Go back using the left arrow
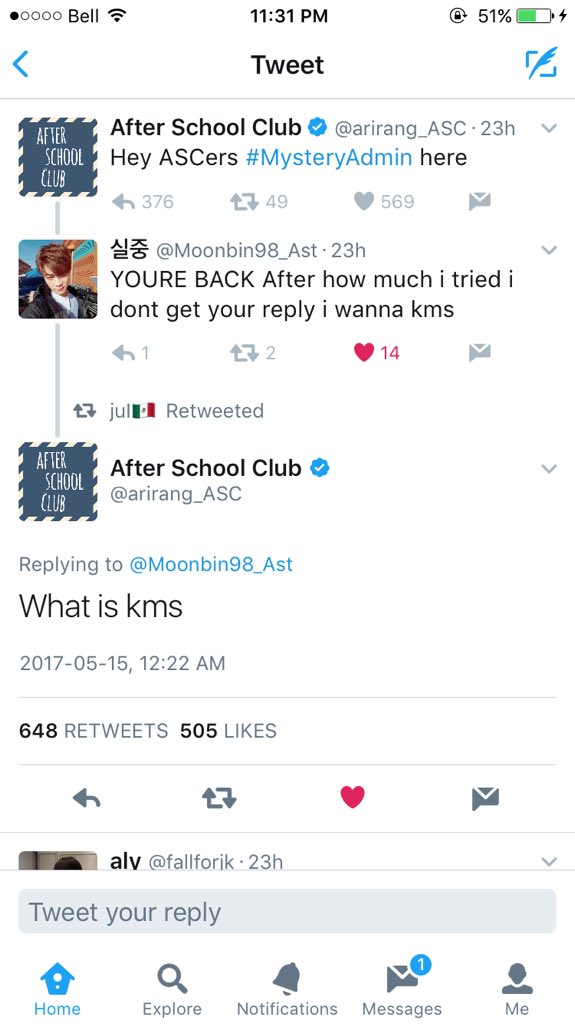This screenshot has height=1024, width=575. click(21, 64)
